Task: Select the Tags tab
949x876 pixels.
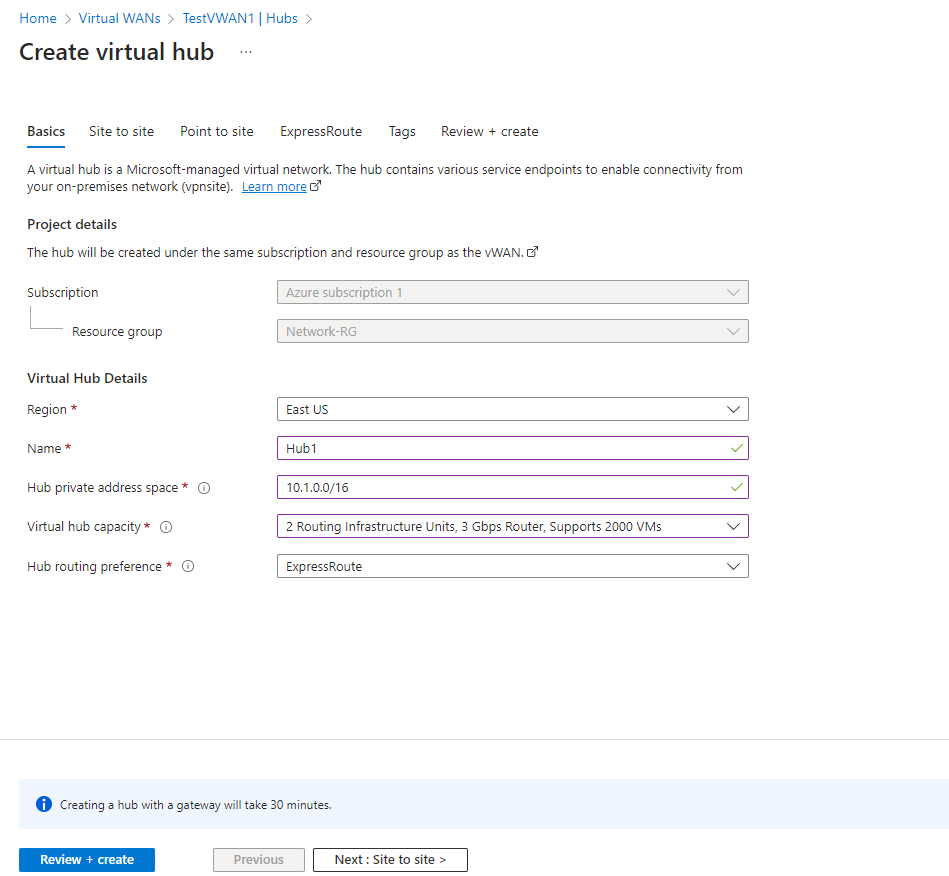Action: click(x=402, y=131)
